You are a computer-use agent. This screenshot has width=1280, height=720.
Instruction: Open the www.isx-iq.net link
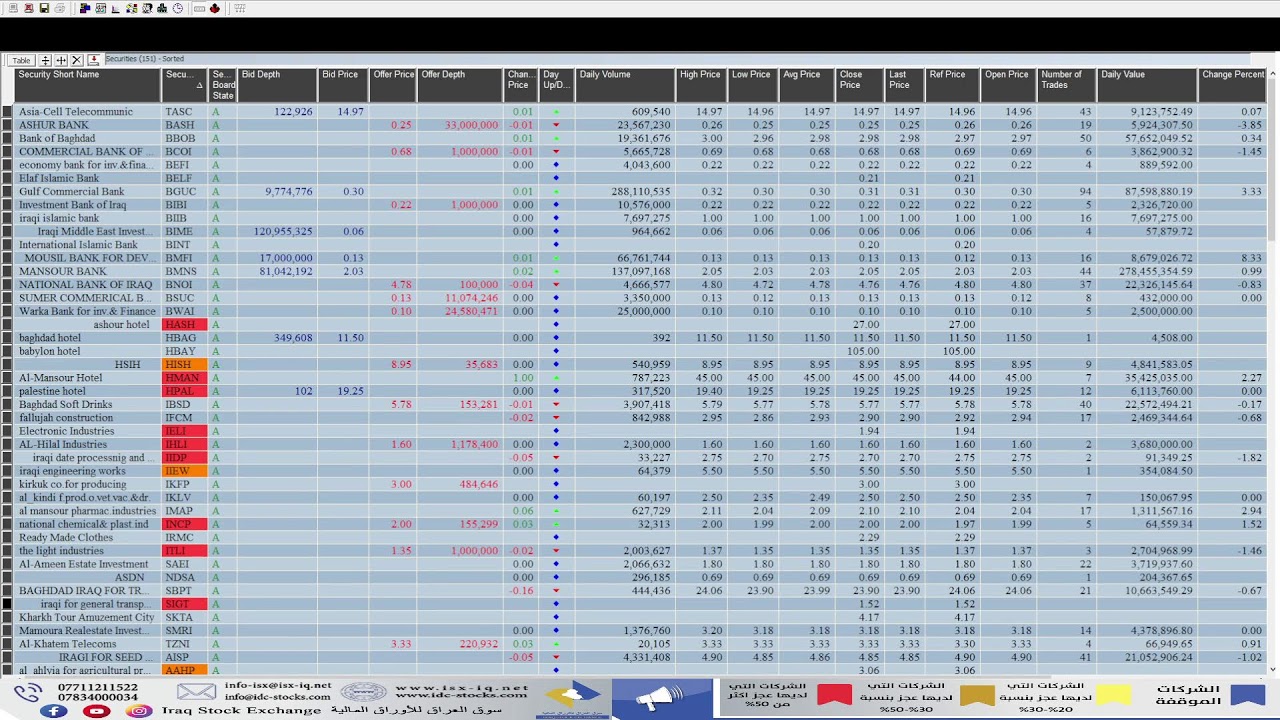461,687
